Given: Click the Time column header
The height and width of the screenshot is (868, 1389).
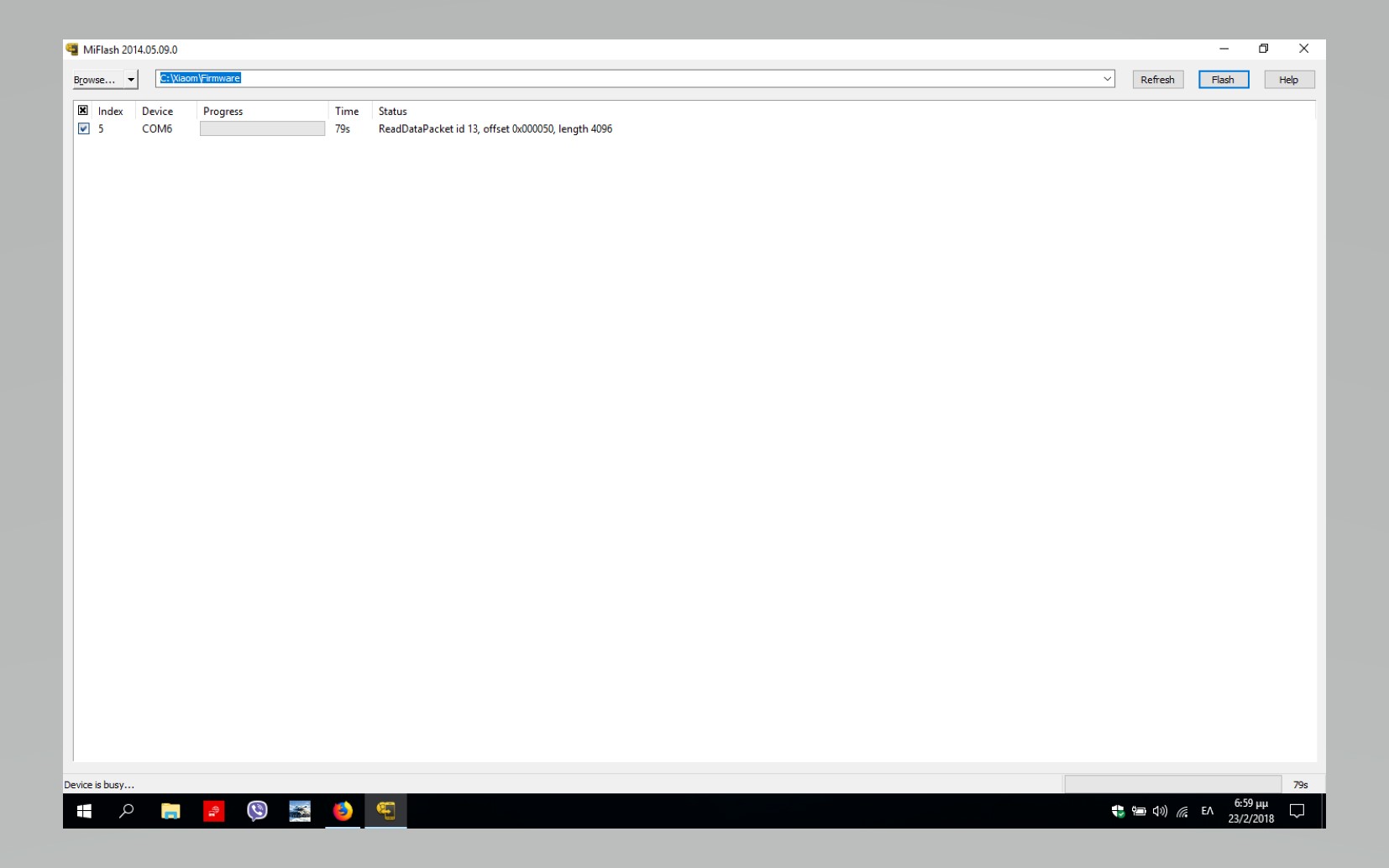Looking at the screenshot, I should point(349,111).
